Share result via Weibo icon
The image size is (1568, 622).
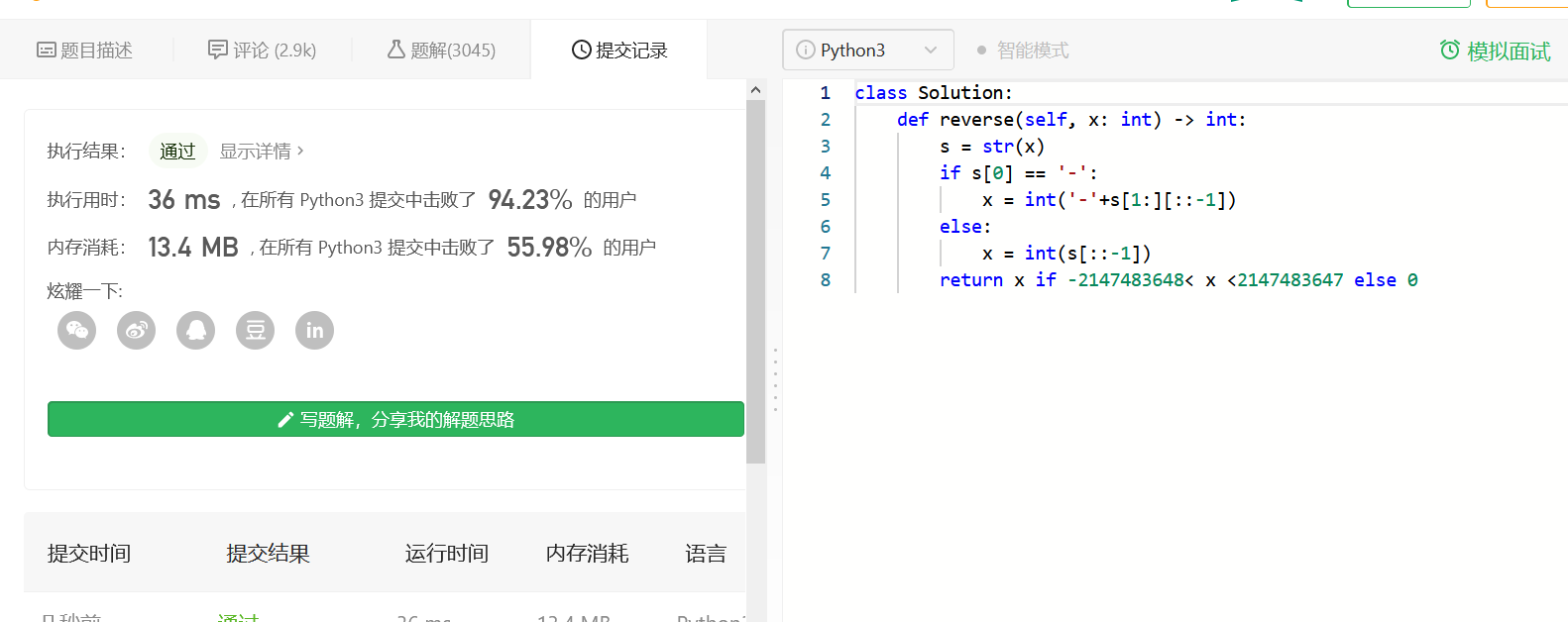(x=137, y=330)
